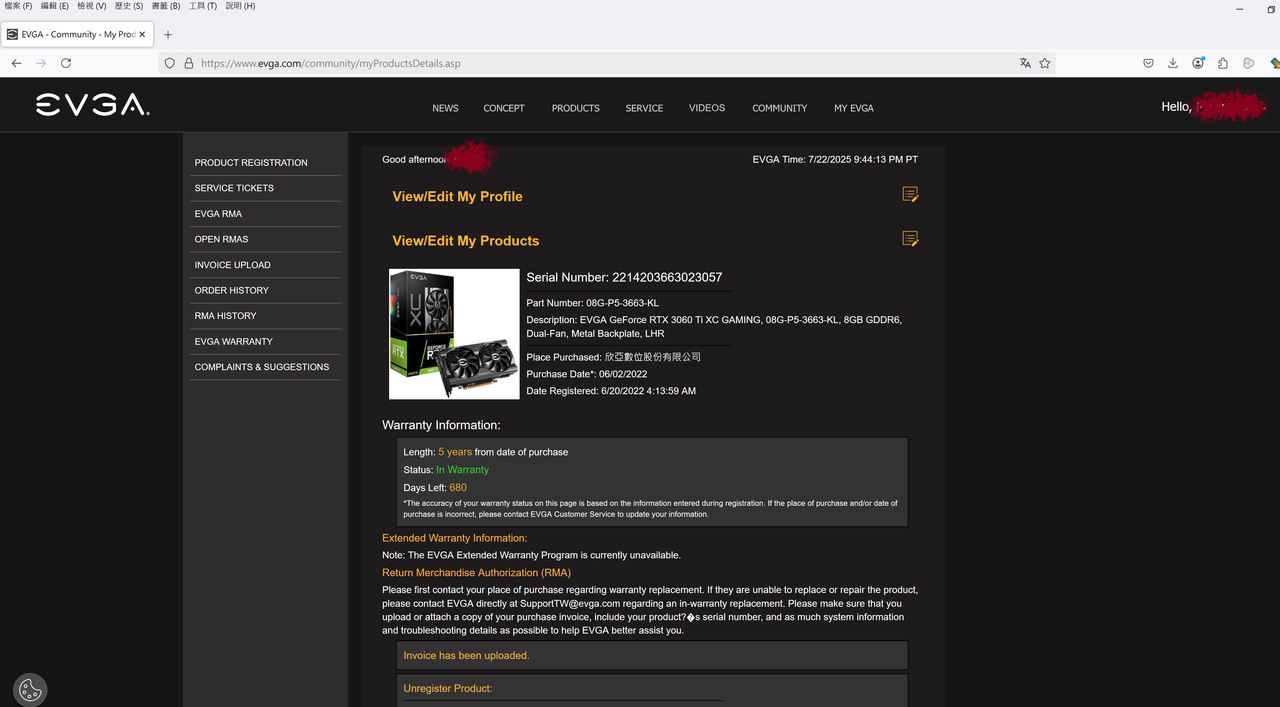Viewport: 1280px width, 707px height.
Task: Open the 編輯 (E) menu
Action: [55, 6]
